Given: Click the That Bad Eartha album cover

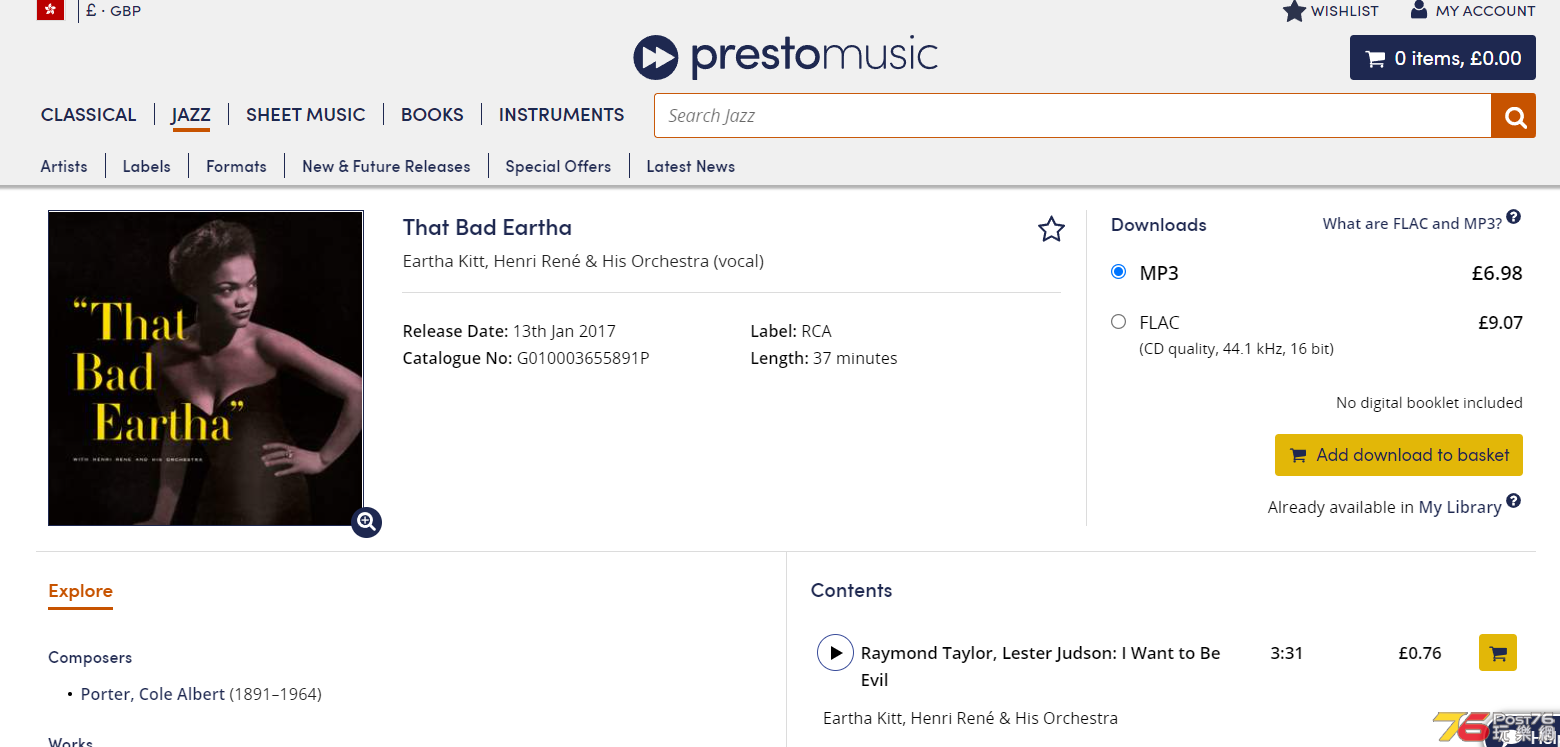Looking at the screenshot, I should (206, 368).
